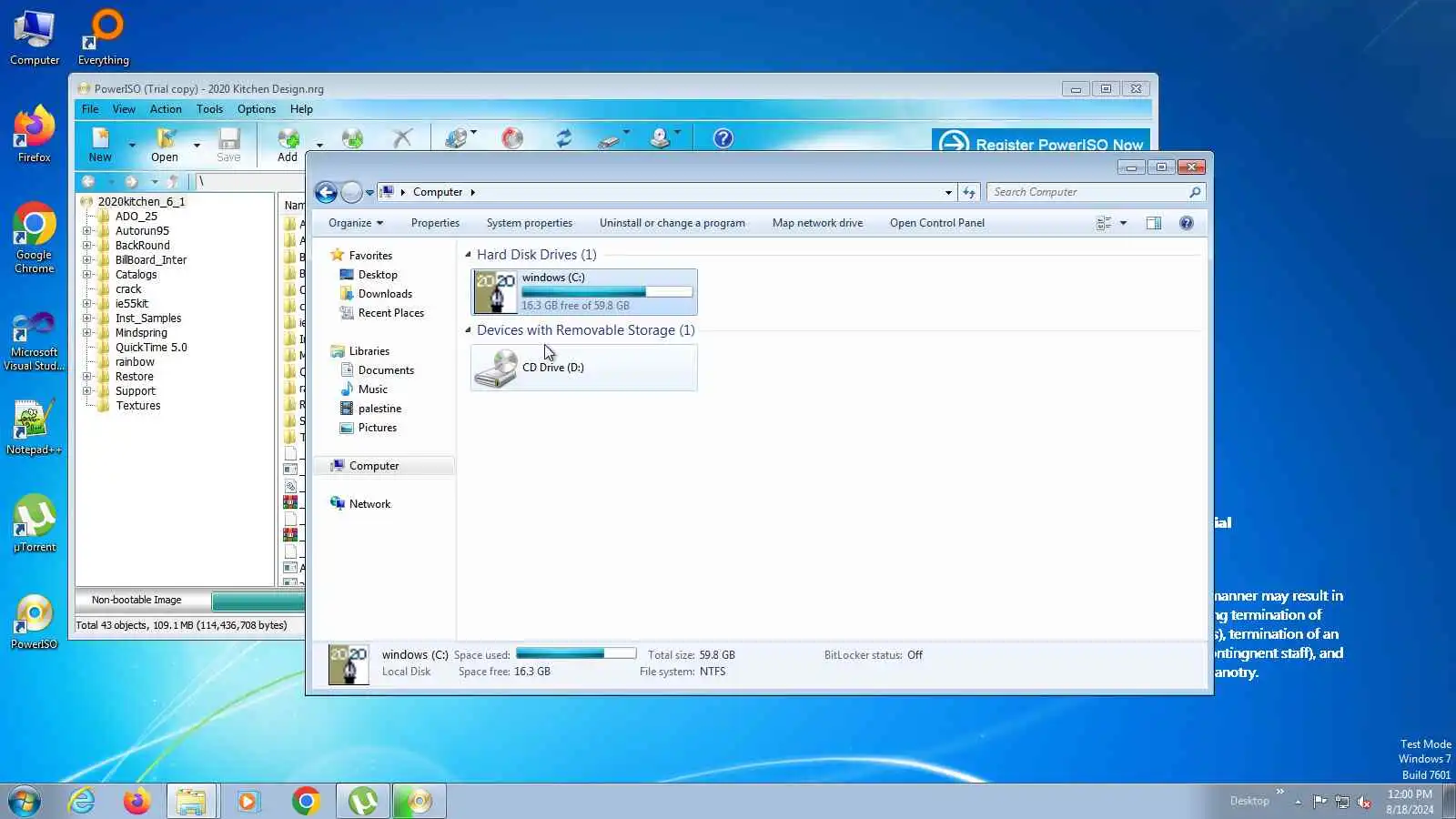Toggle the Explorer preview pane icon

coord(1154,223)
